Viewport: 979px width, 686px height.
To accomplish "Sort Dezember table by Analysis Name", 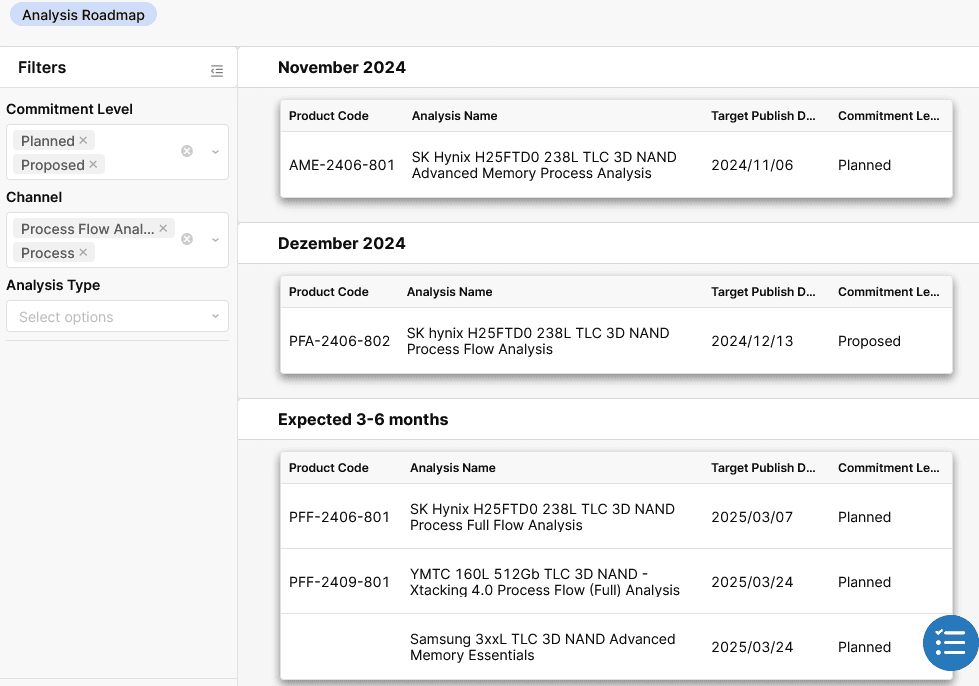I will (x=449, y=292).
